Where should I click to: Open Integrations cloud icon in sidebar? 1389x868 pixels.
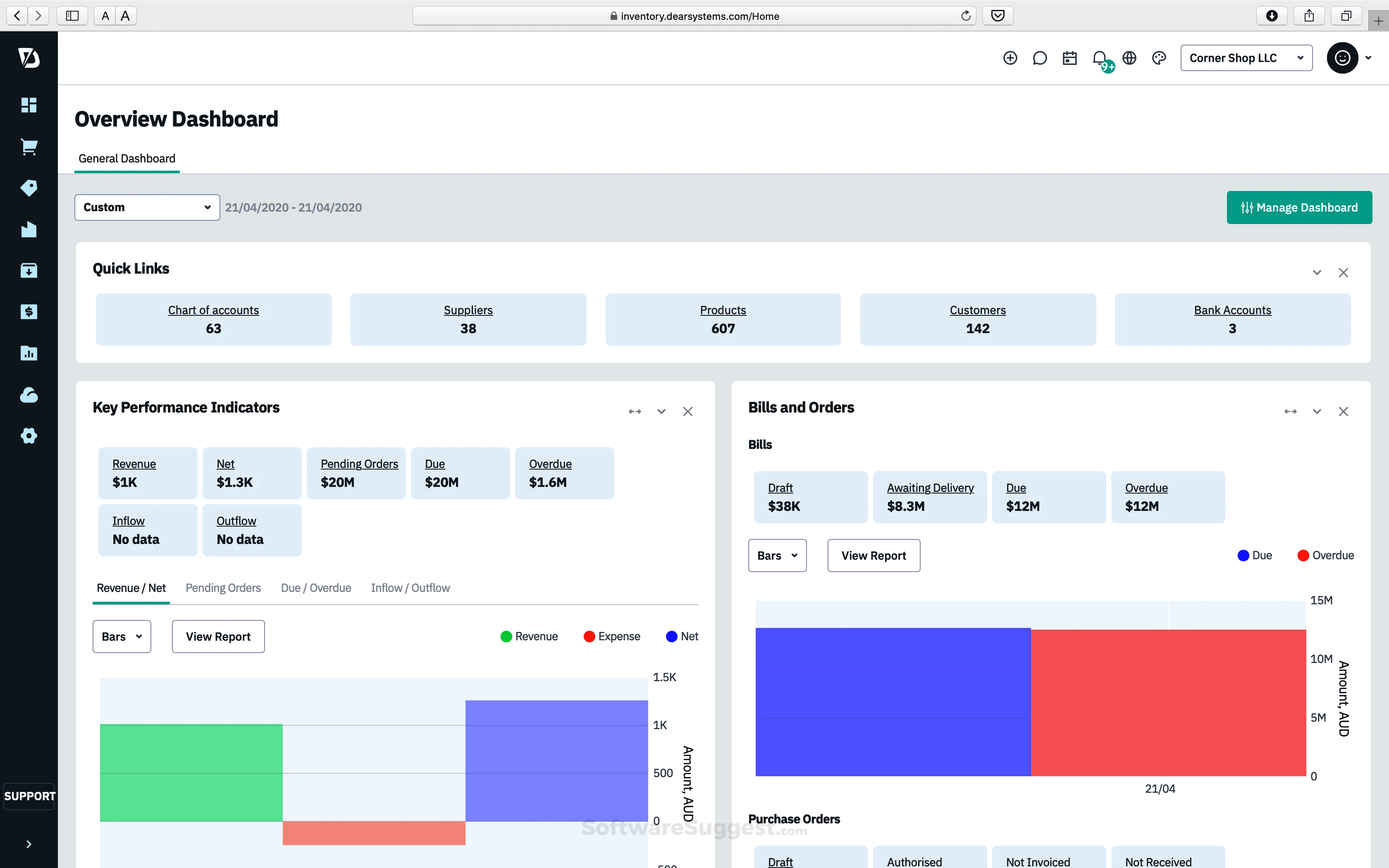tap(29, 395)
